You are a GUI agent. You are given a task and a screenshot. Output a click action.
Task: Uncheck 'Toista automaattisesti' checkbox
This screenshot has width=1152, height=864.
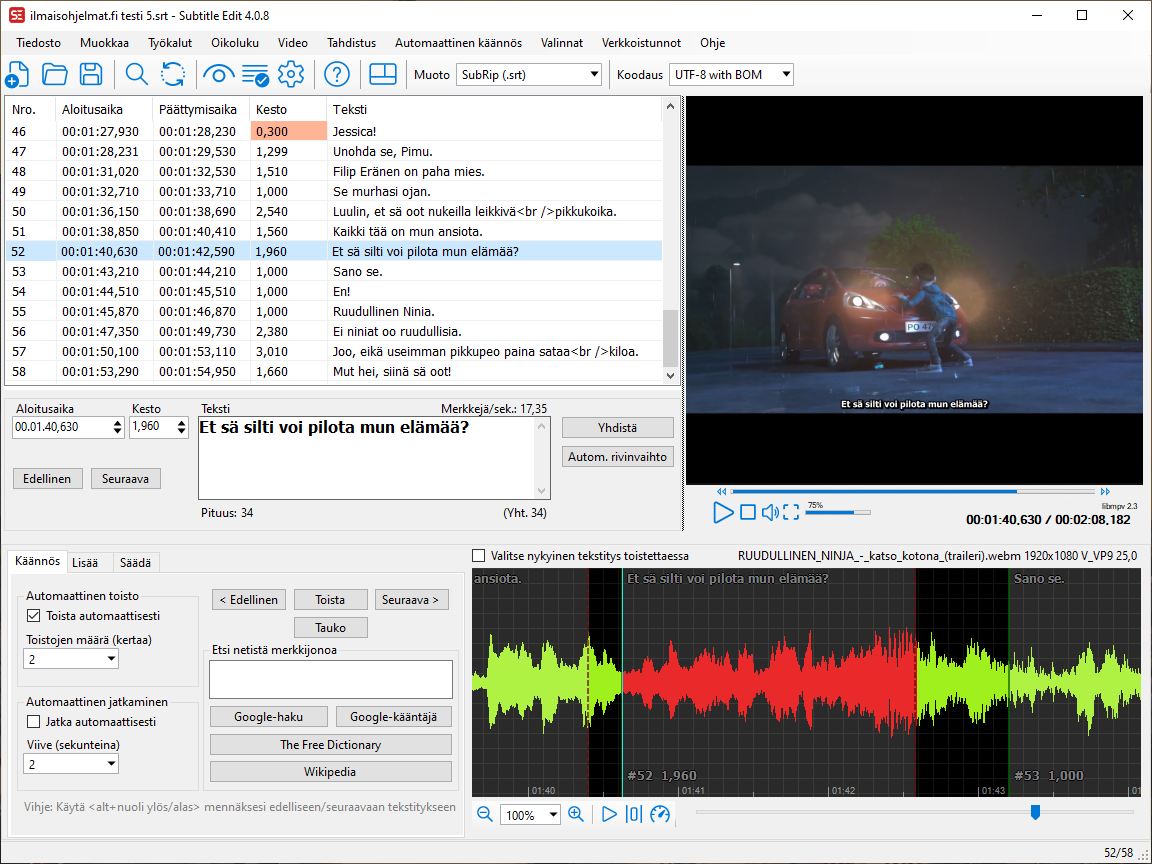click(34, 616)
